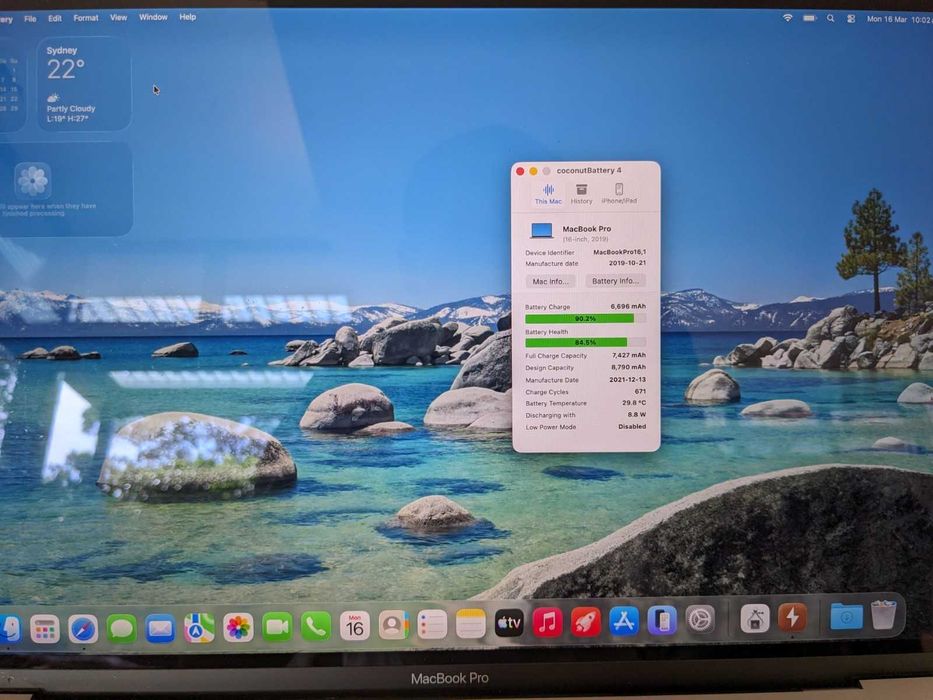Open the Phone app in the dock

click(315, 626)
